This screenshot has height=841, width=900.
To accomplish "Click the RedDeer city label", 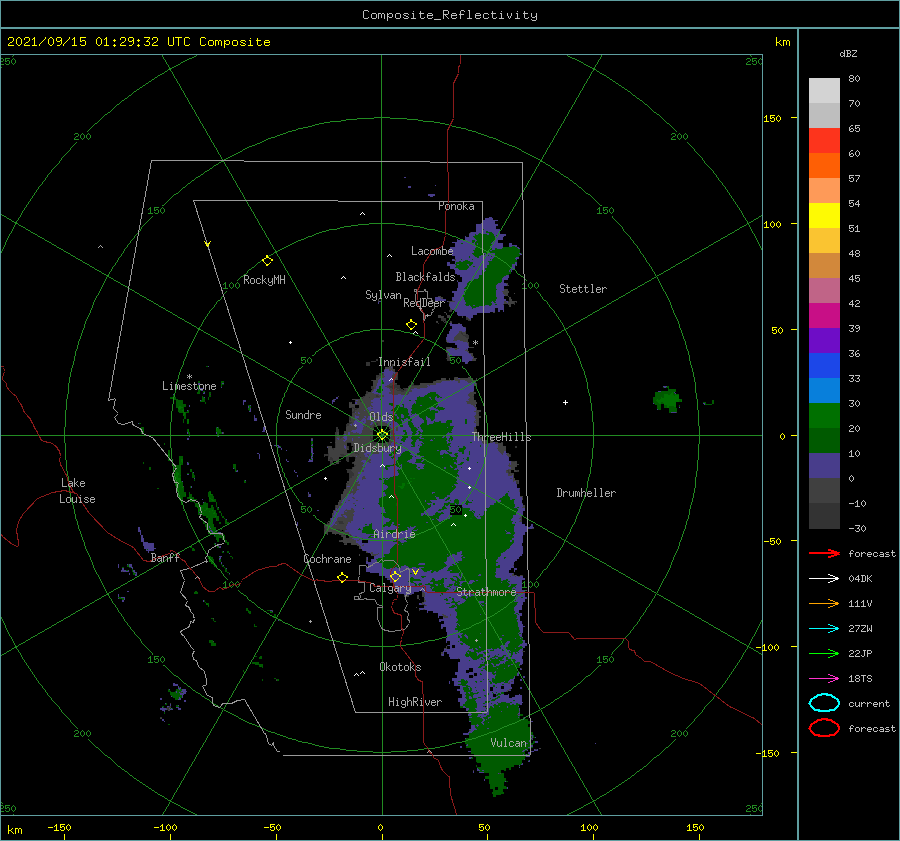I will coord(424,303).
